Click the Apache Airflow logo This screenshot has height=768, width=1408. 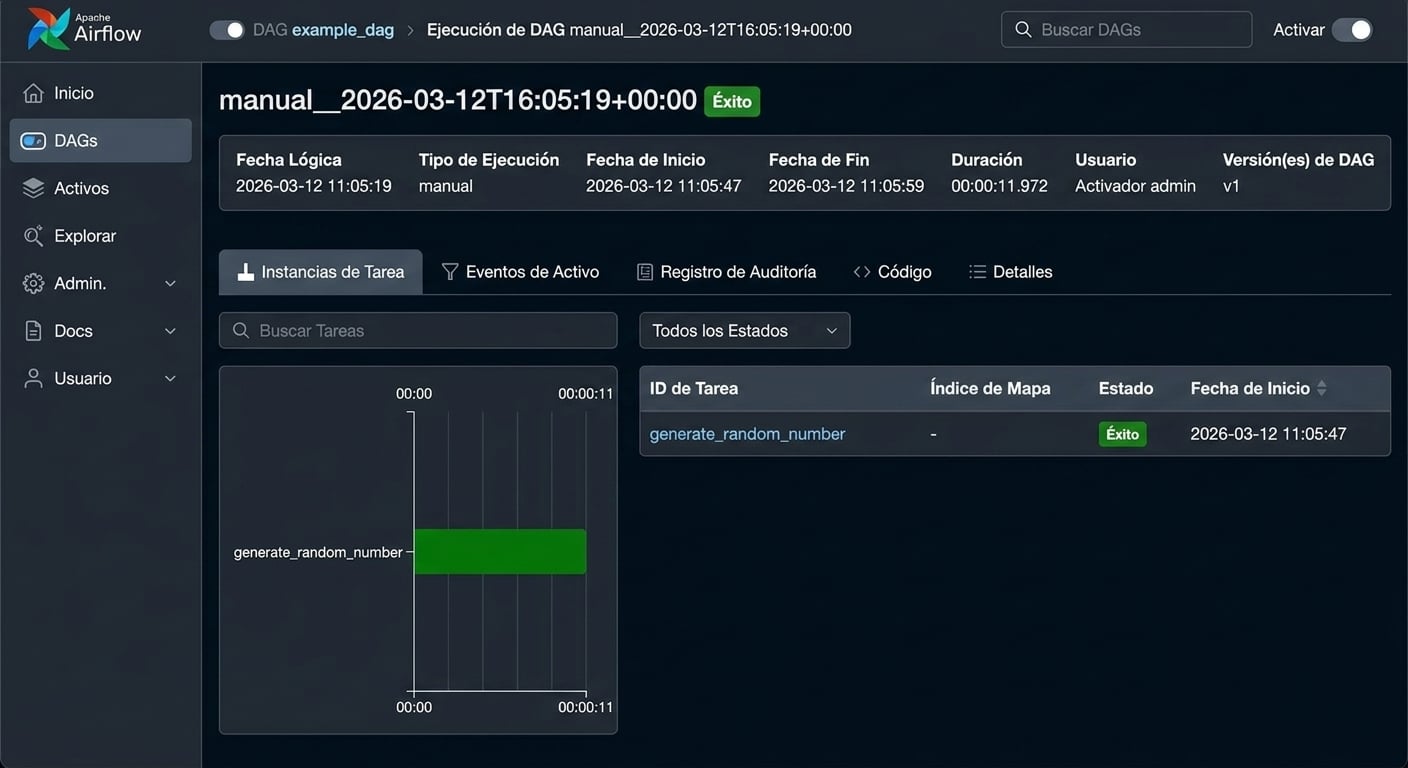[85, 29]
